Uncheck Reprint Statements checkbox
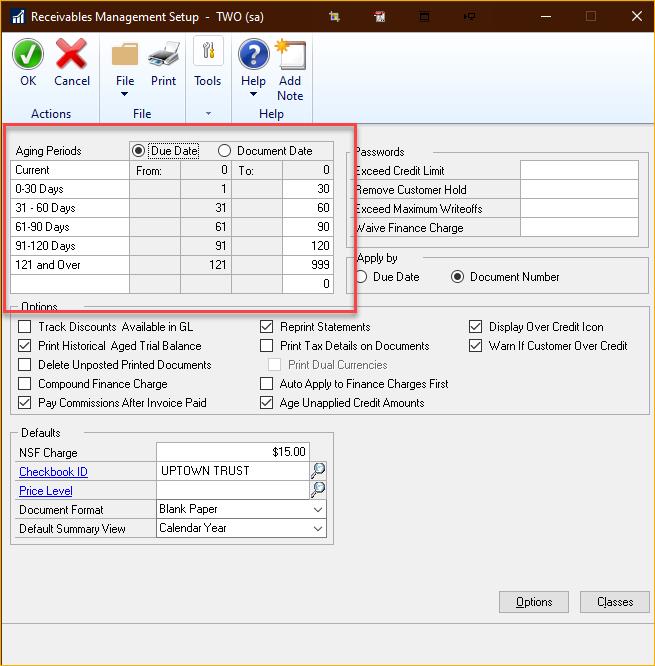This screenshot has height=666, width=655. pyautogui.click(x=266, y=327)
